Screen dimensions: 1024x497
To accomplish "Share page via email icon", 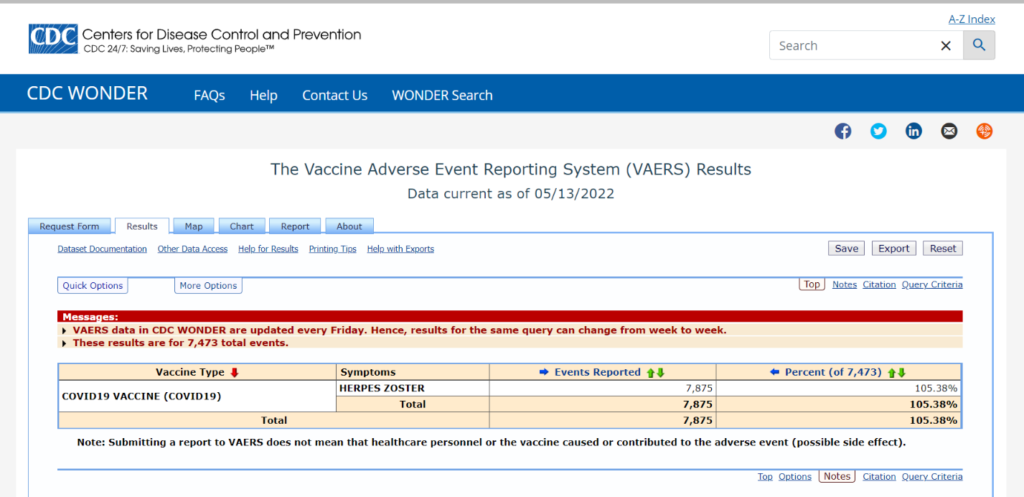I will (949, 131).
